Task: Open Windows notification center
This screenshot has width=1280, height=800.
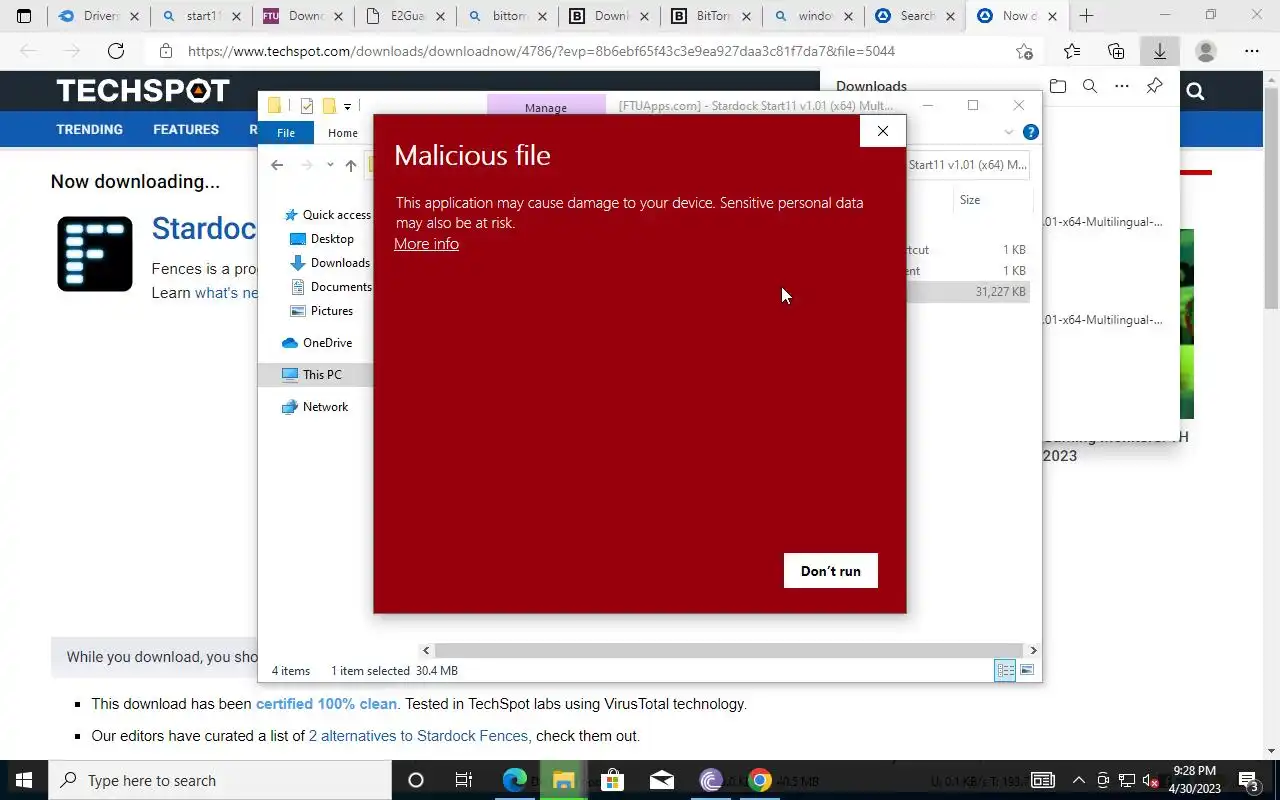Action: (1250, 780)
